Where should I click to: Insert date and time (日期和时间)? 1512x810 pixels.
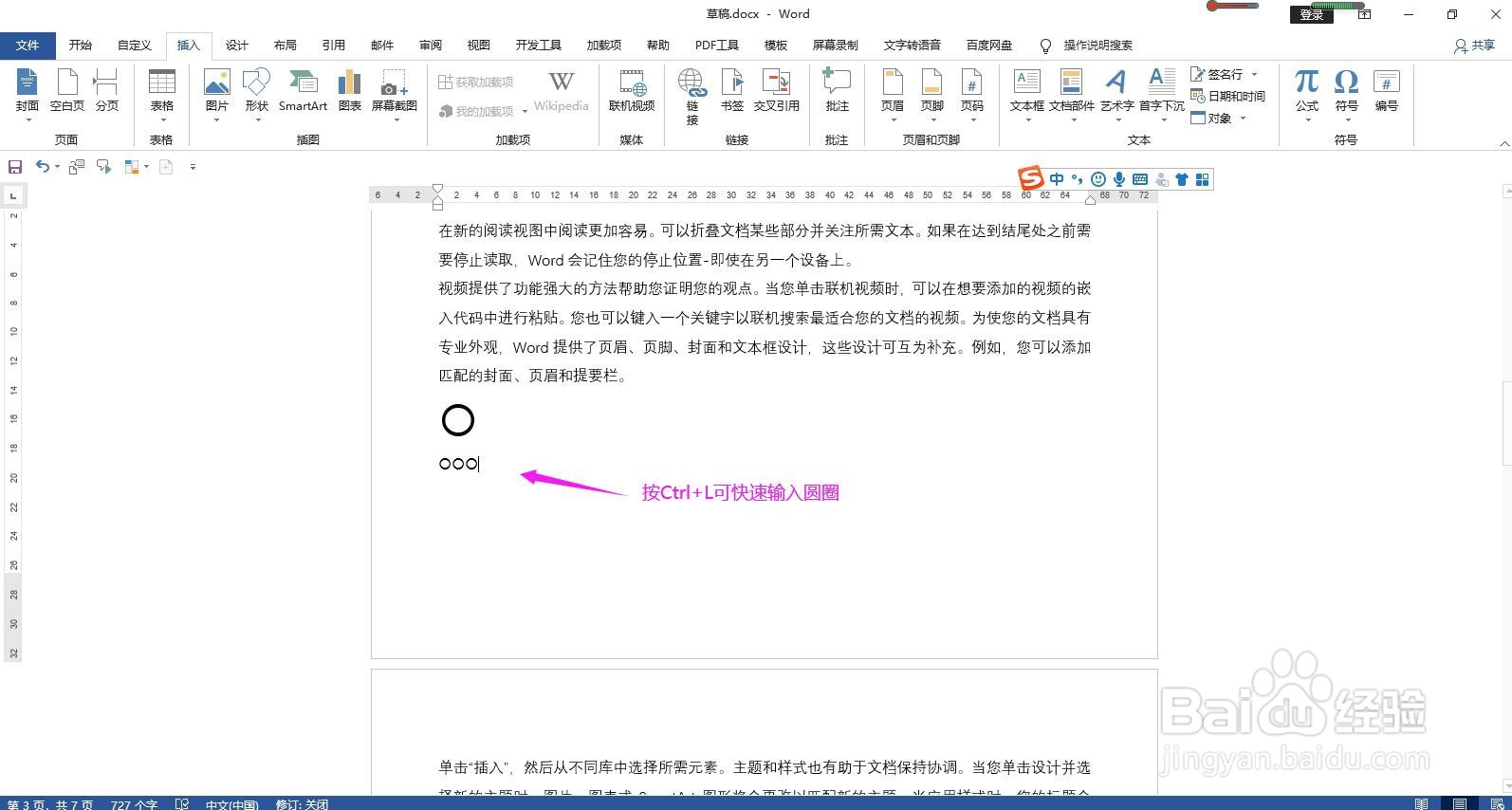point(1228,96)
